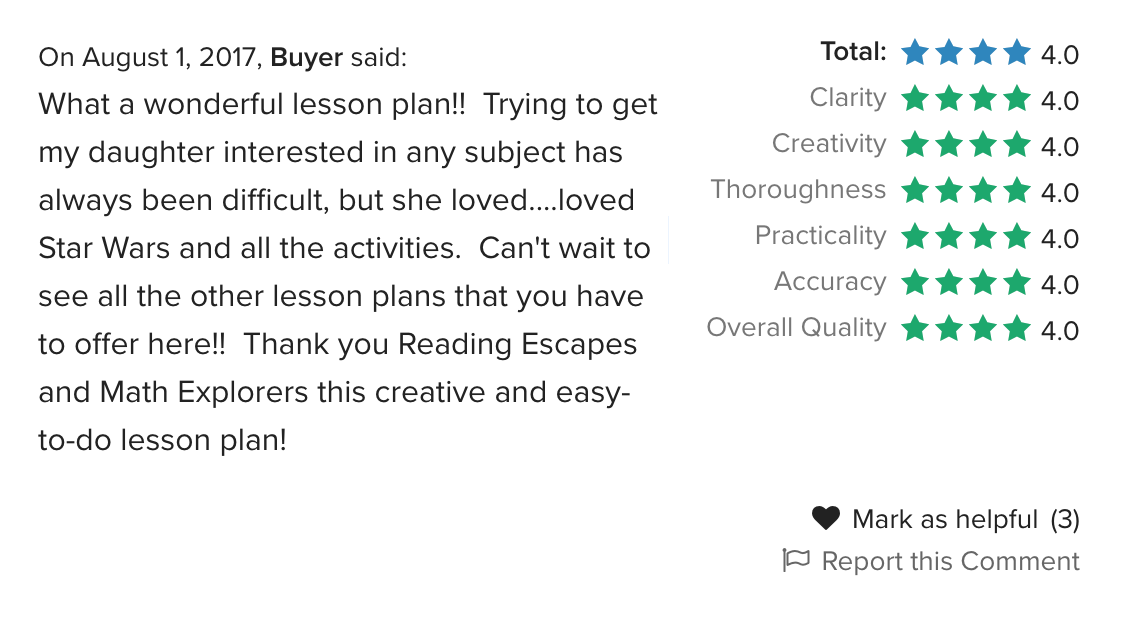Image resolution: width=1124 pixels, height=628 pixels.
Task: Click the 4.0 score beside Creativity
Action: (x=1059, y=147)
